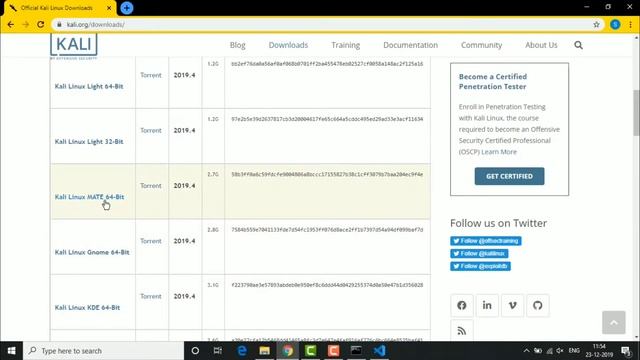Open the LinkedIn social icon
640x360 pixels.
point(487,305)
